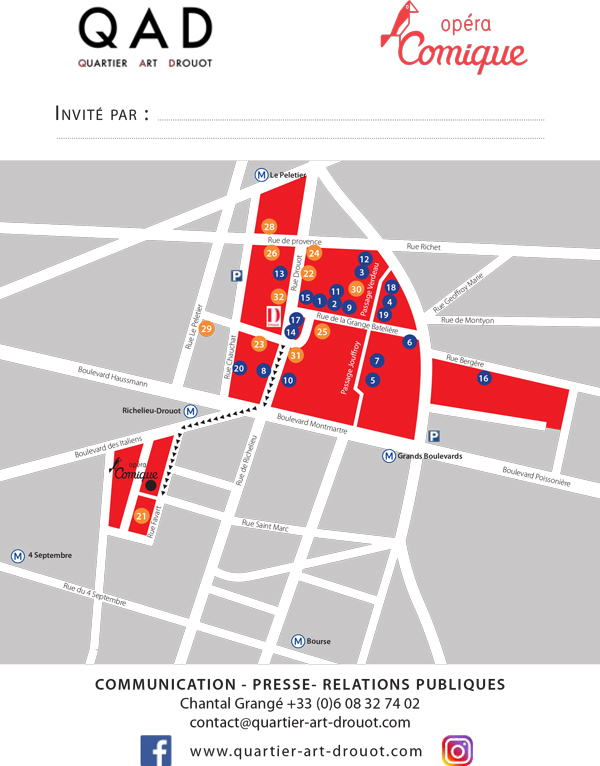Click contact@quartier-art-drouot.com email
The image size is (600, 766).
[300, 723]
